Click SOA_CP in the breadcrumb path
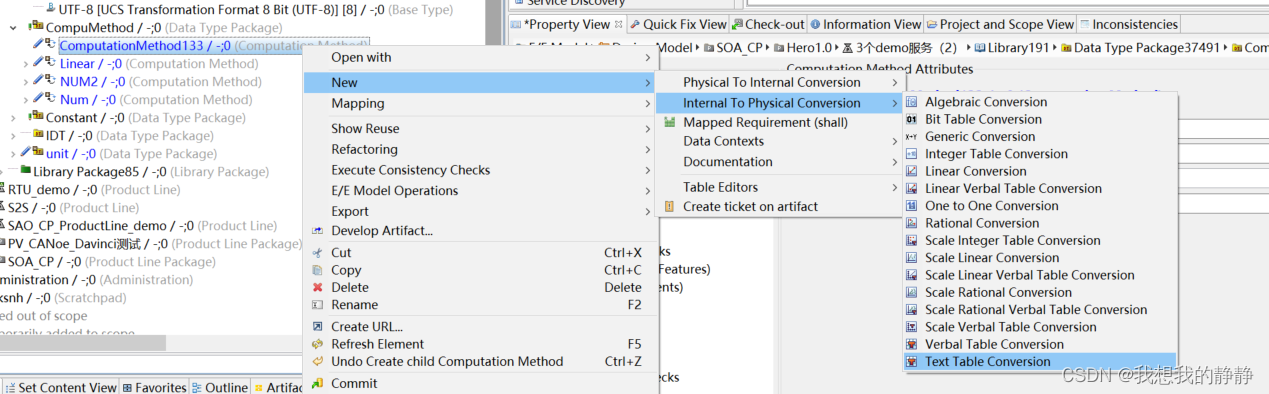 coord(739,48)
